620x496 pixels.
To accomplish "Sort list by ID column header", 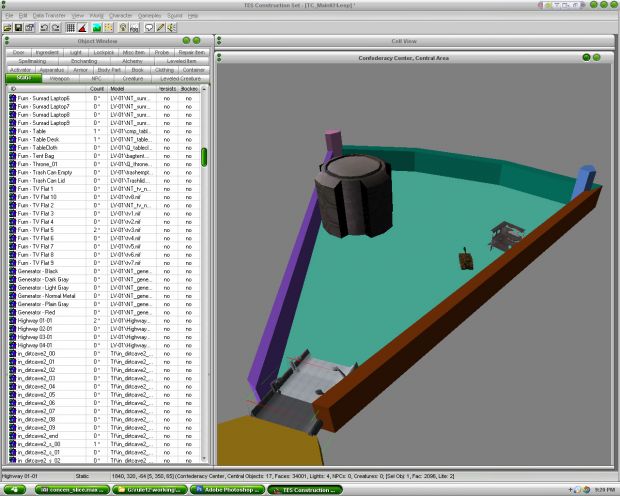I will 47,89.
